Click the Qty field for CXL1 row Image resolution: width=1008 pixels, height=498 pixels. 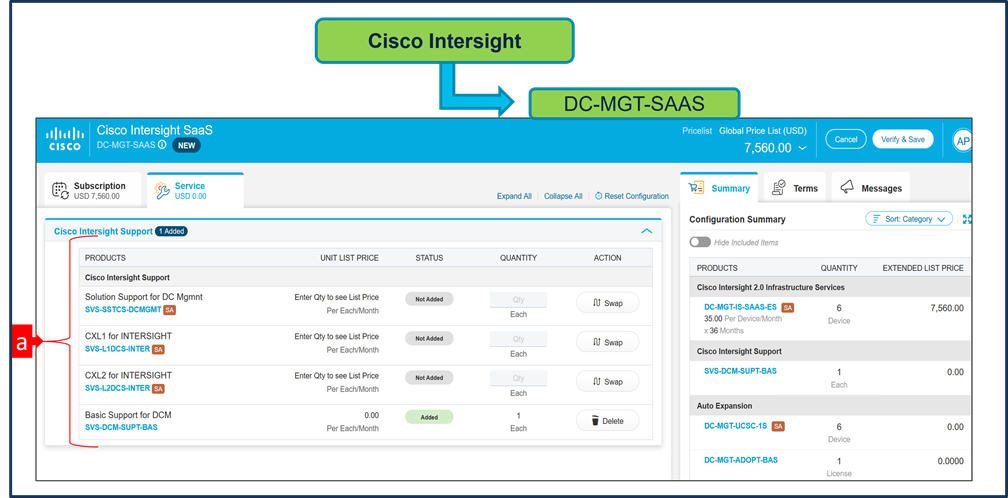(x=518, y=339)
